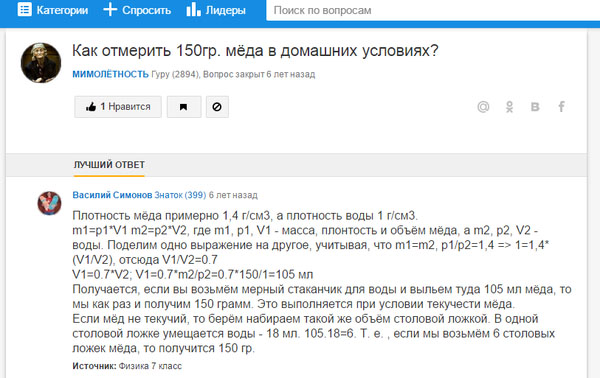The height and width of the screenshot is (378, 600).
Task: Share via Odnoklassniki icon
Action: (x=509, y=107)
